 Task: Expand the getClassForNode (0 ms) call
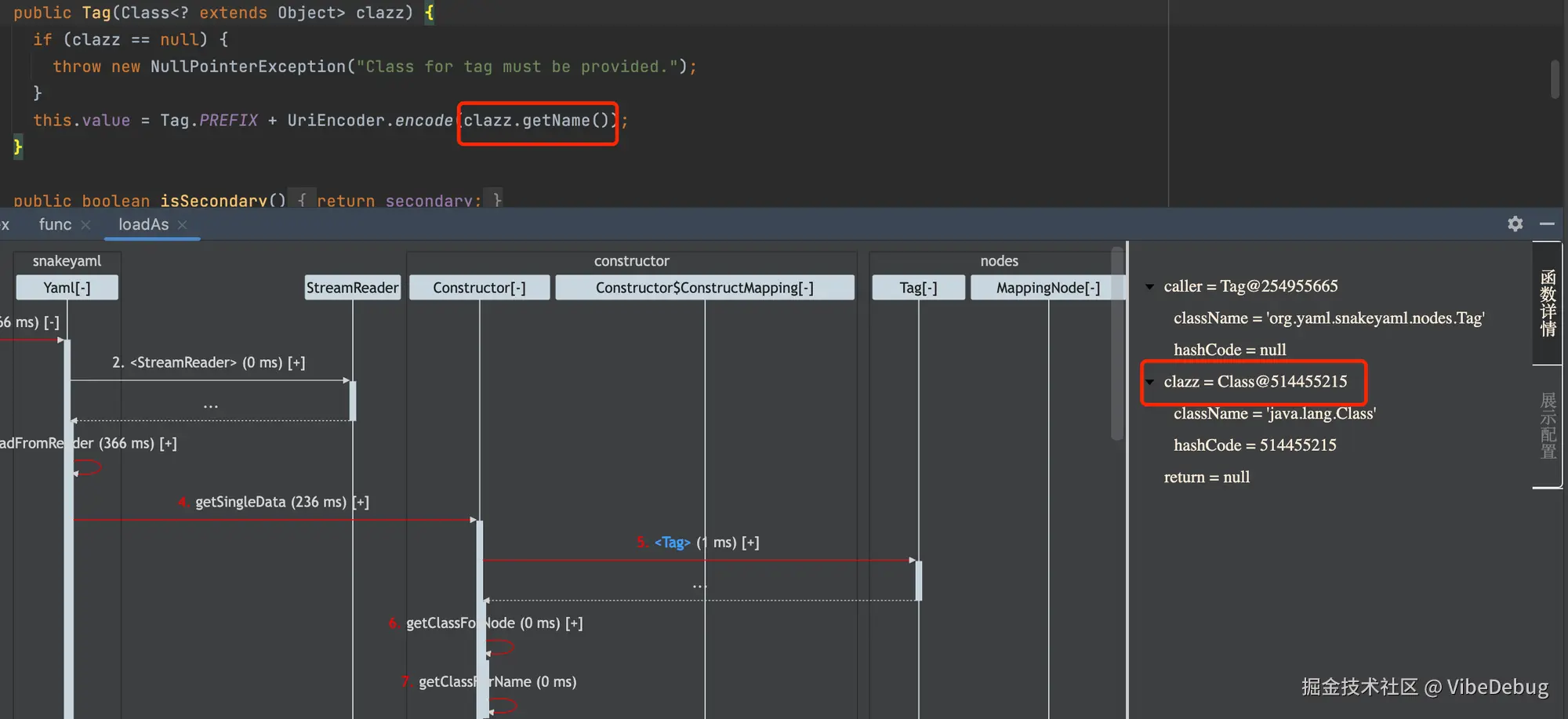point(574,623)
